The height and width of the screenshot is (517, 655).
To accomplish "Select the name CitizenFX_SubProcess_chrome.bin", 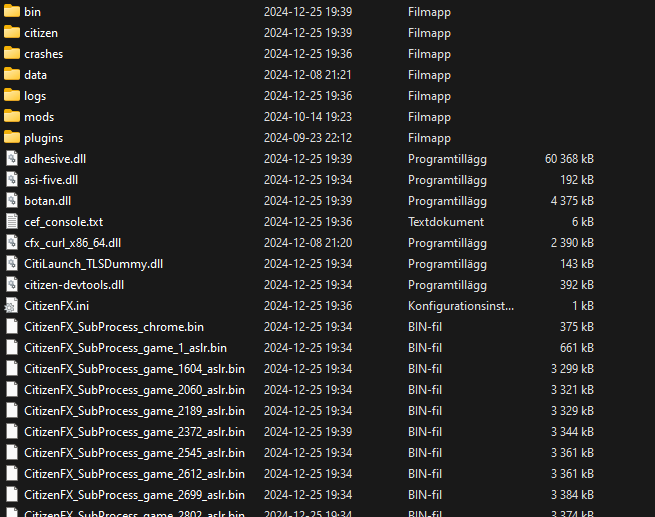I will click(114, 327).
